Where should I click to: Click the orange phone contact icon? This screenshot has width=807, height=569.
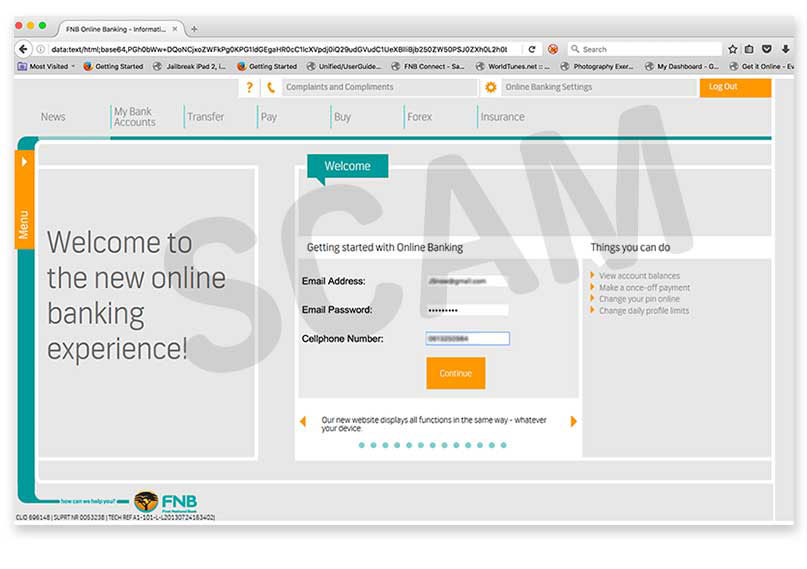271,88
